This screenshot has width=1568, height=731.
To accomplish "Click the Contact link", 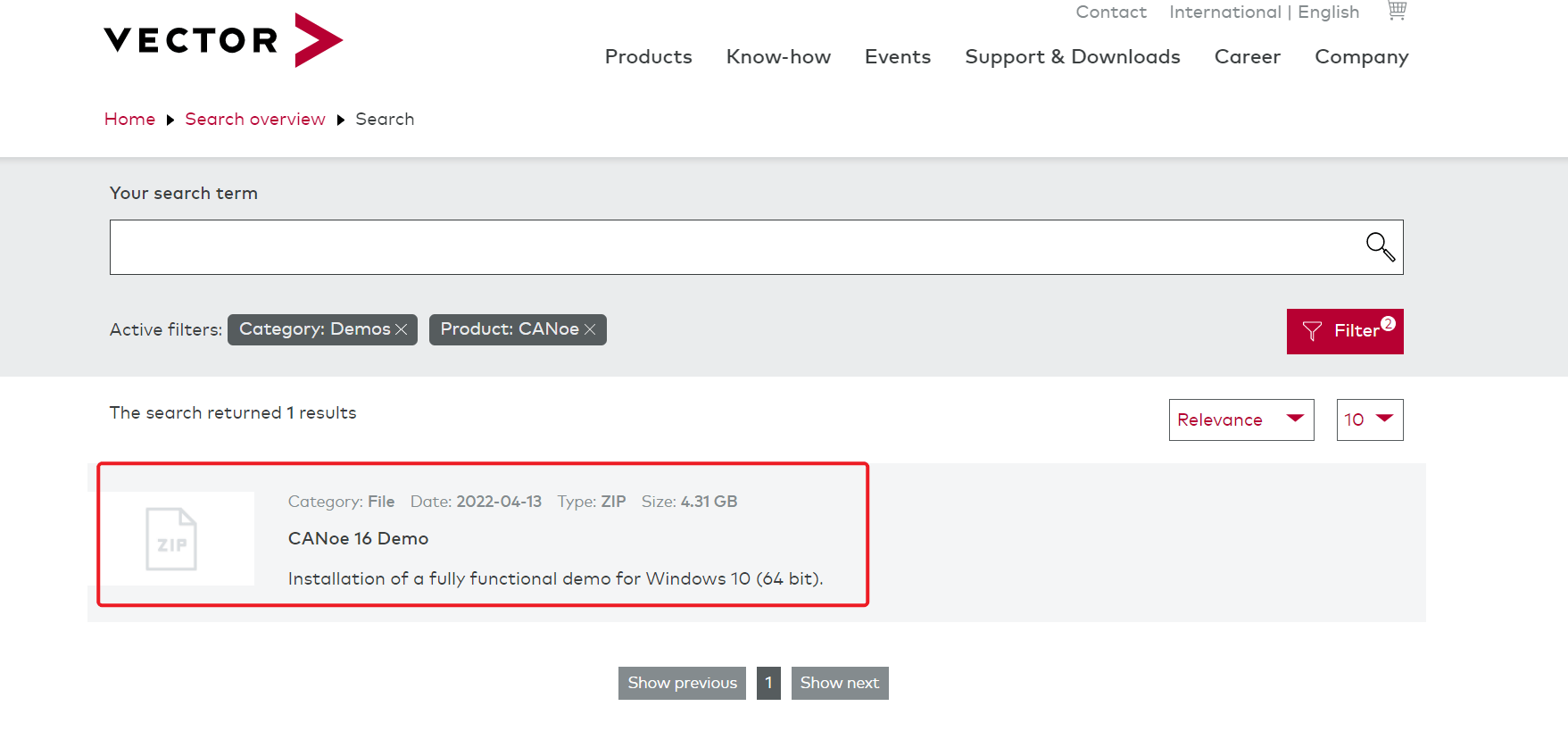I will (1111, 12).
